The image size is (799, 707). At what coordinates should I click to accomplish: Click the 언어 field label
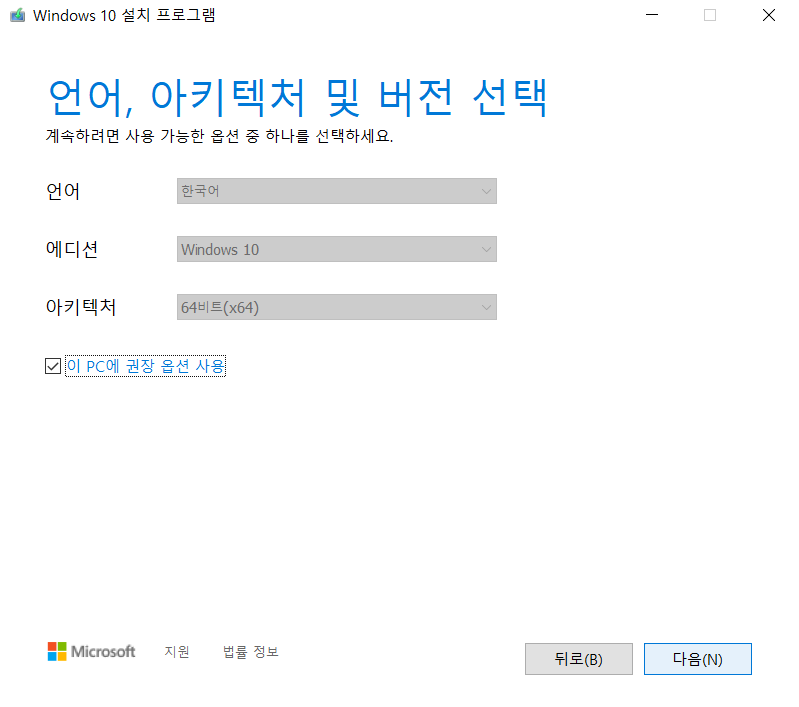[x=63, y=192]
